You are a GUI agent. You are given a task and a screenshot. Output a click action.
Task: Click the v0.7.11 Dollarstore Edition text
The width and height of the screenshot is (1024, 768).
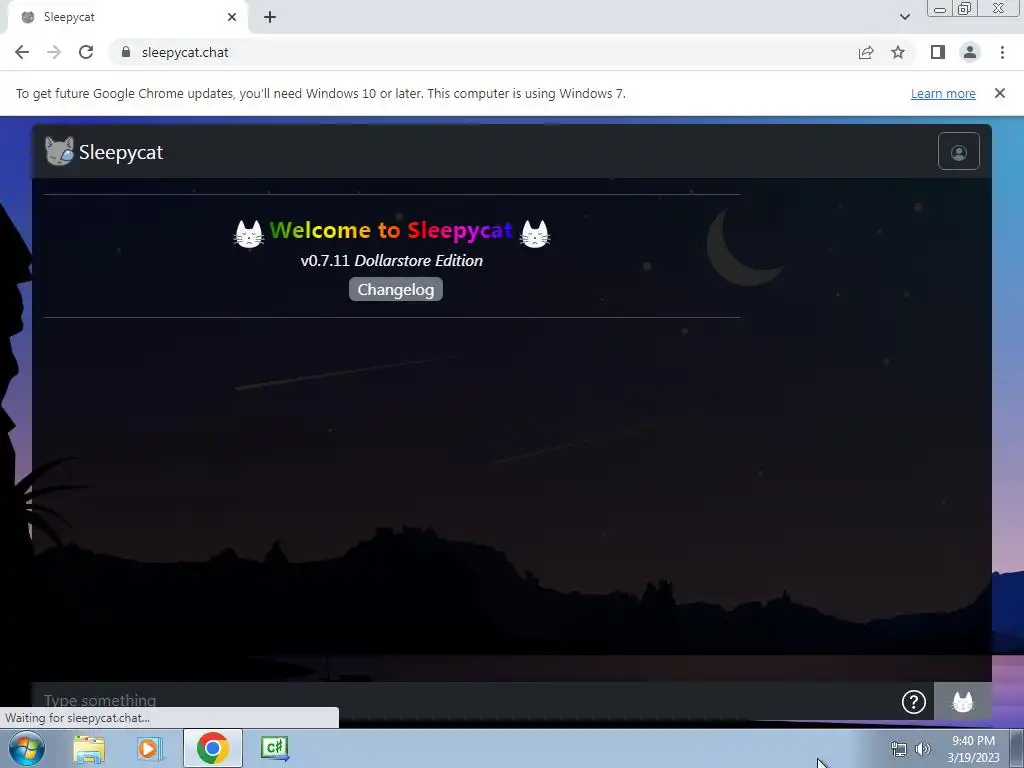coord(392,261)
